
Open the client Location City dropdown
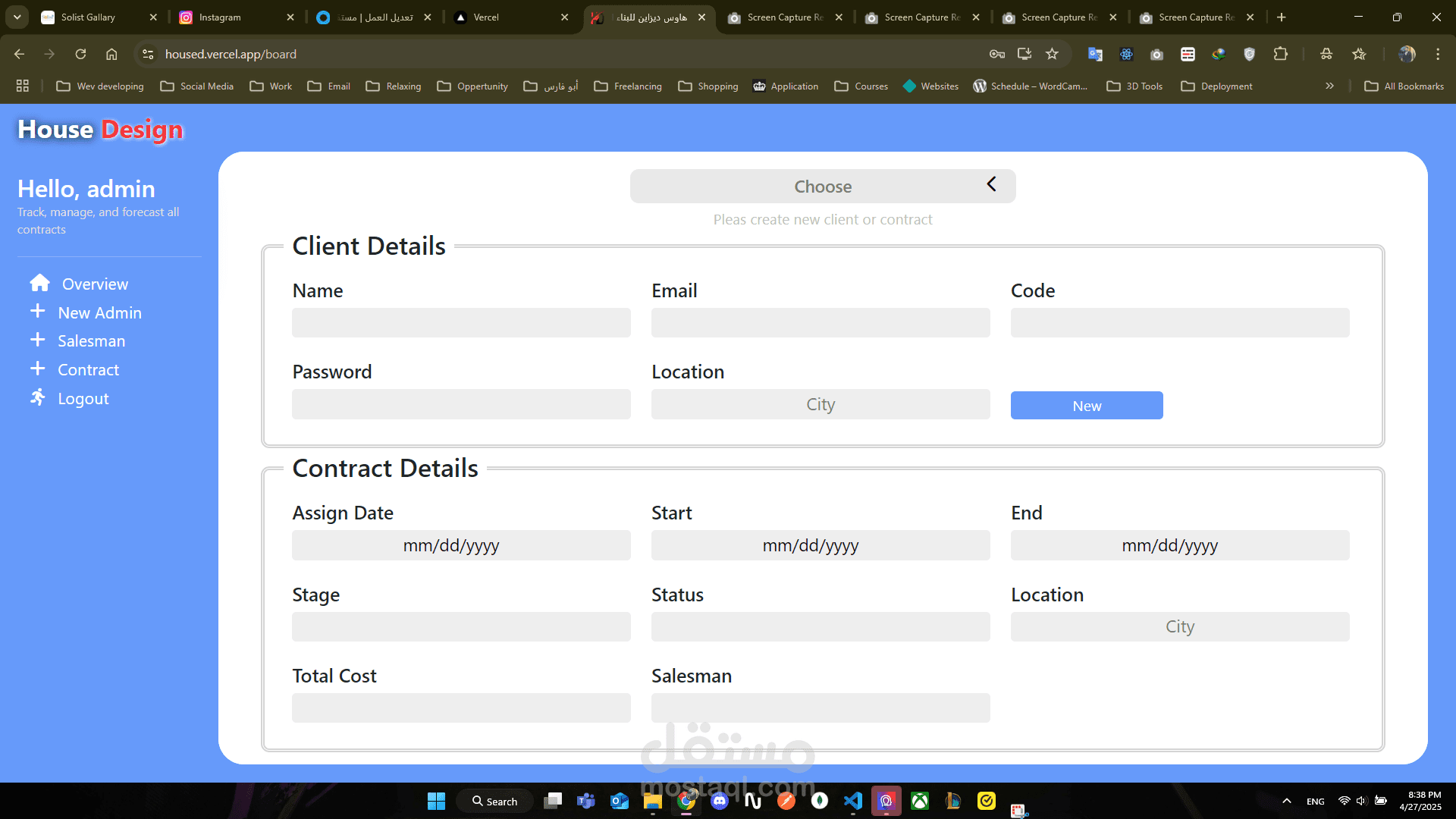[820, 404]
